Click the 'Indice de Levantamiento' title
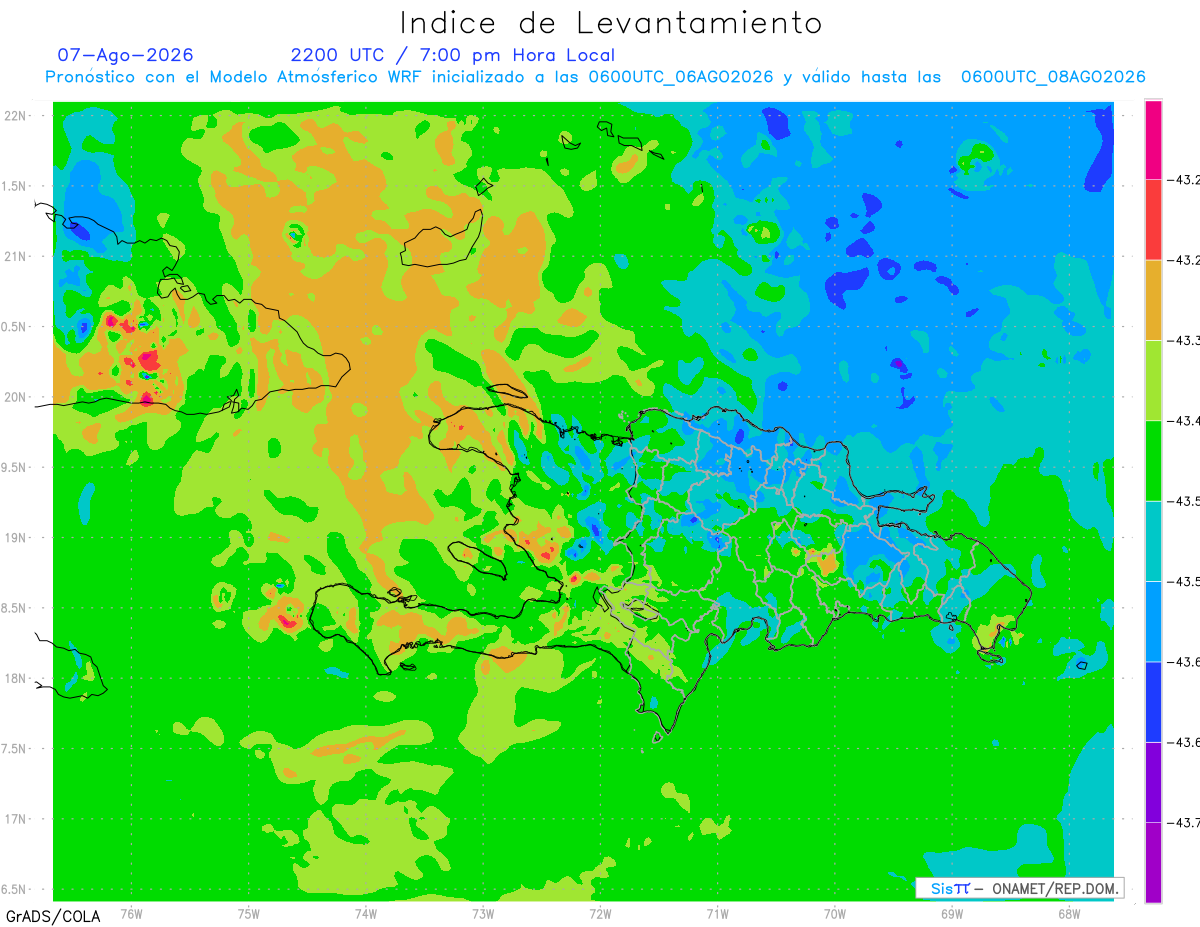 point(611,23)
